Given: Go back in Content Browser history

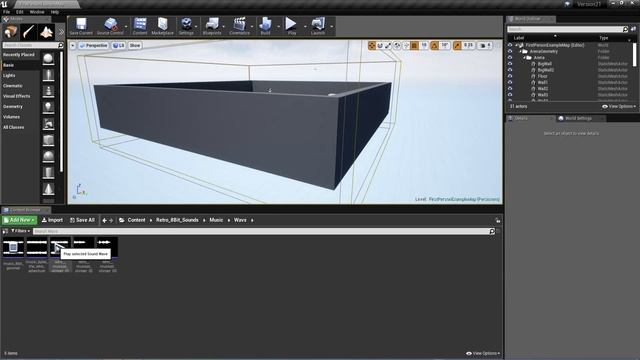Looking at the screenshot, I should click(x=104, y=220).
